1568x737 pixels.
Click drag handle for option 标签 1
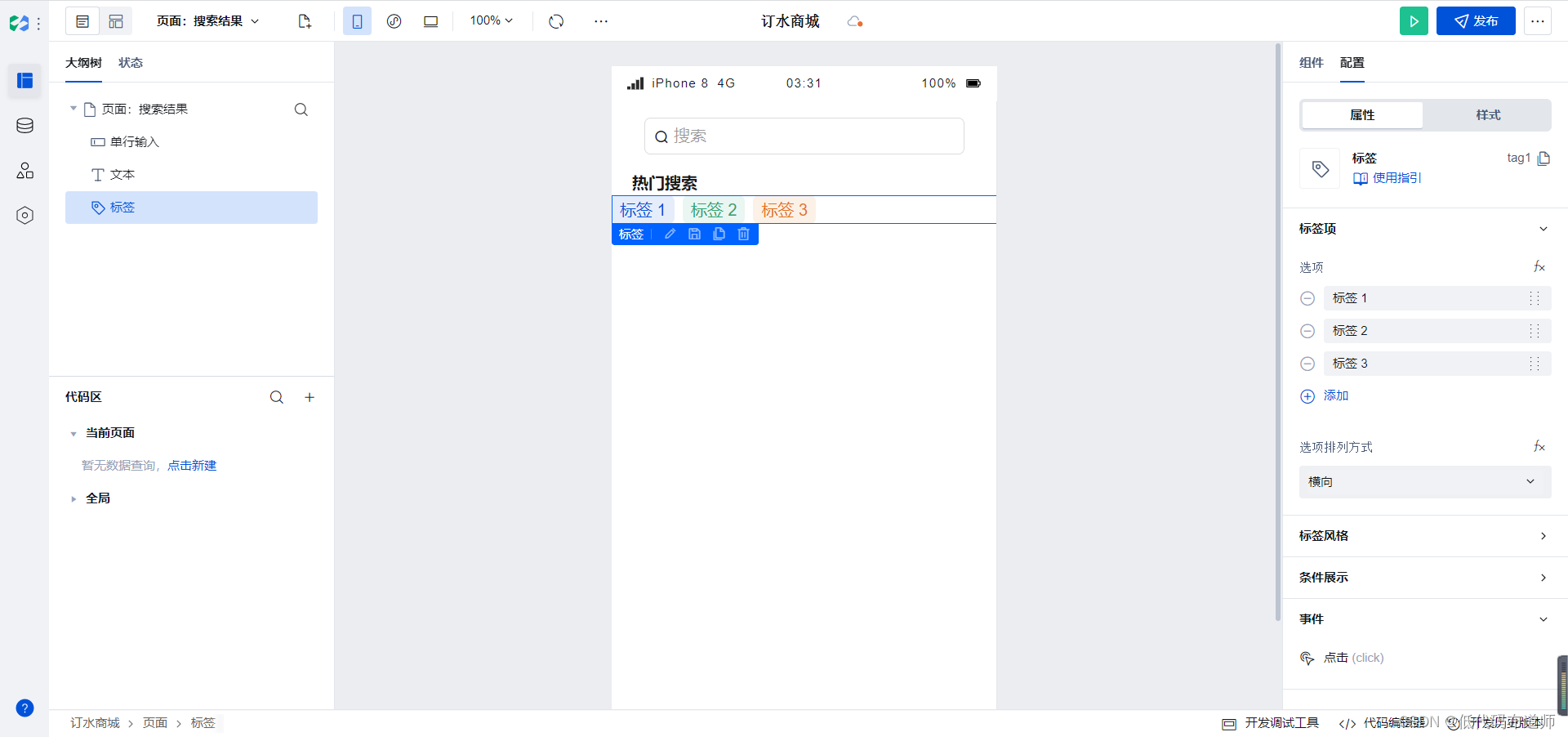[x=1535, y=298]
